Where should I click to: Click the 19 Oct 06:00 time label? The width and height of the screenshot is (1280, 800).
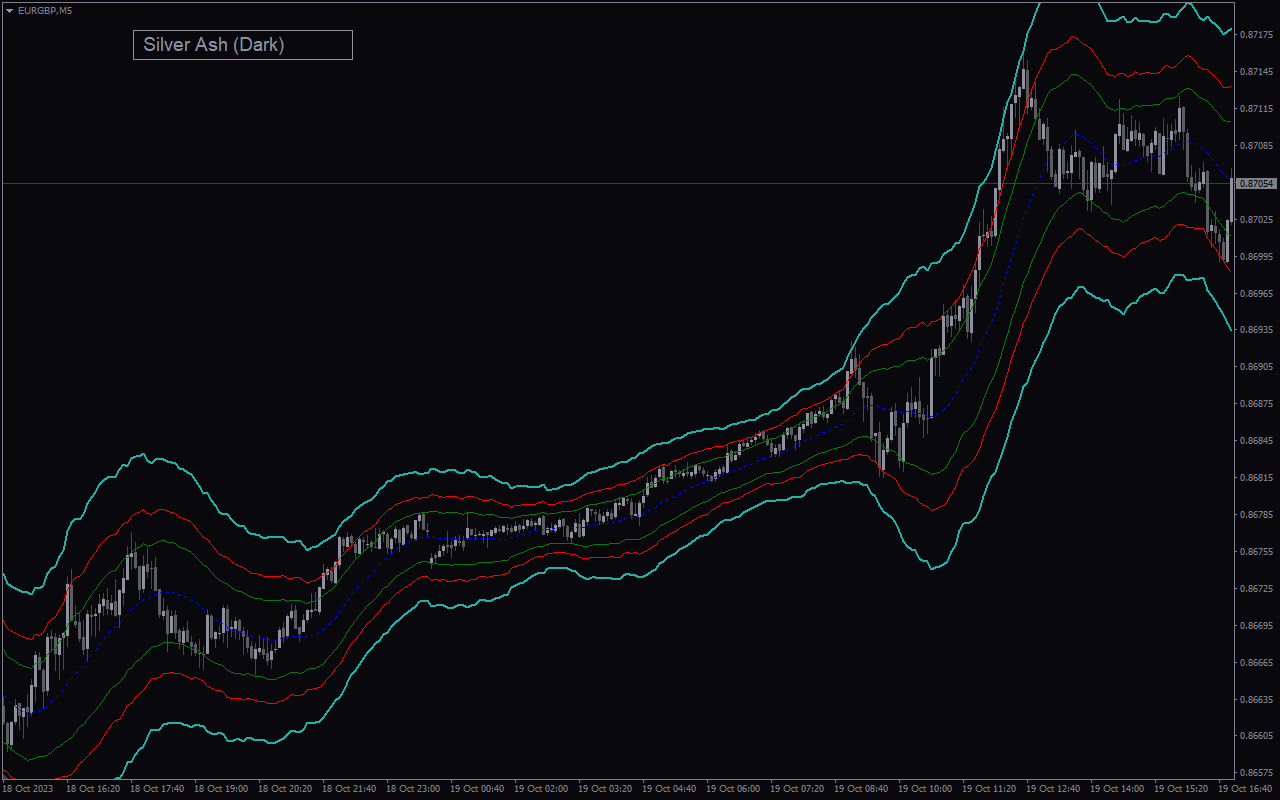(733, 789)
